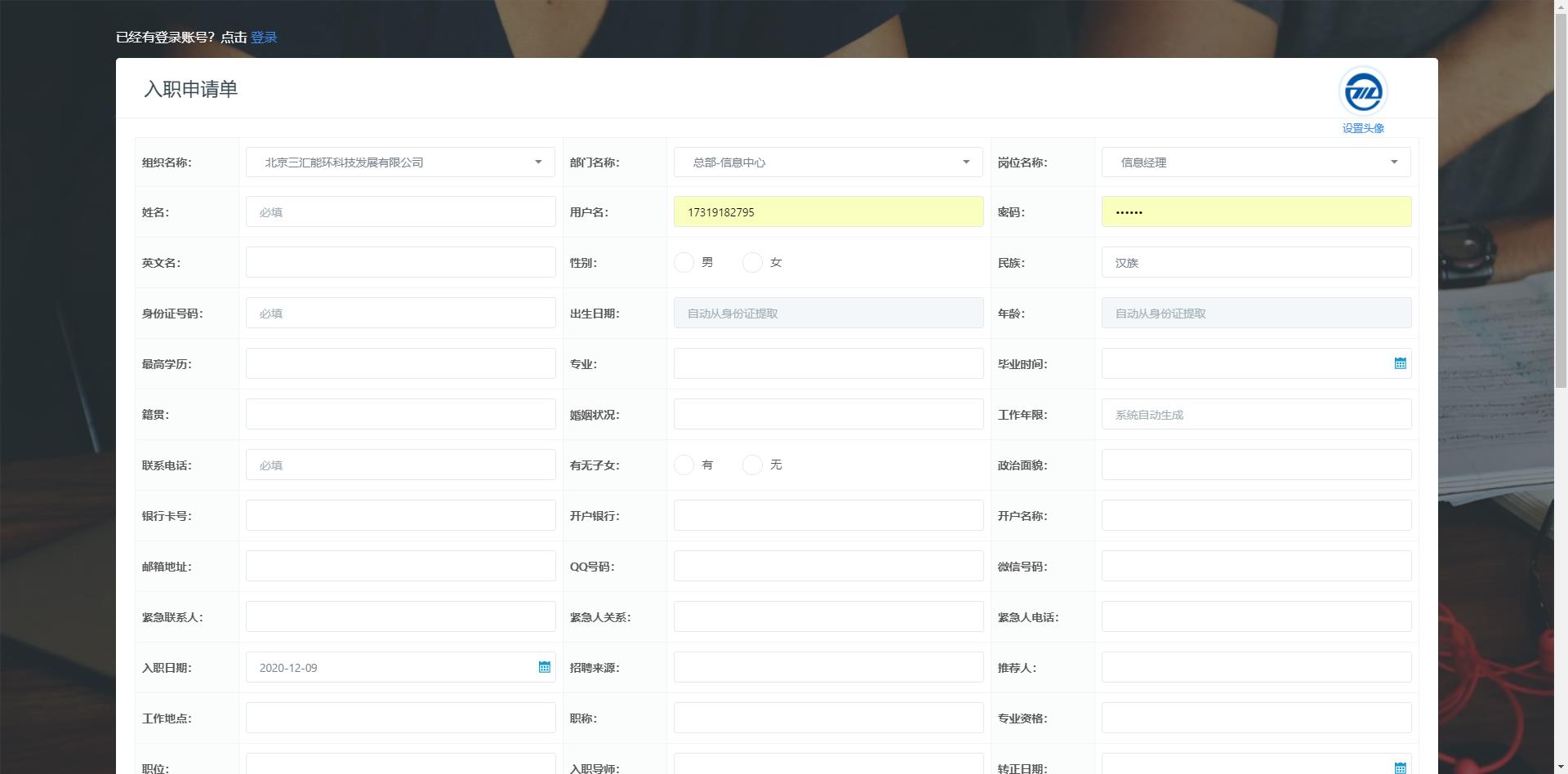Choose 无 for 有无子女 option
The image size is (1568, 774).
[x=752, y=465]
